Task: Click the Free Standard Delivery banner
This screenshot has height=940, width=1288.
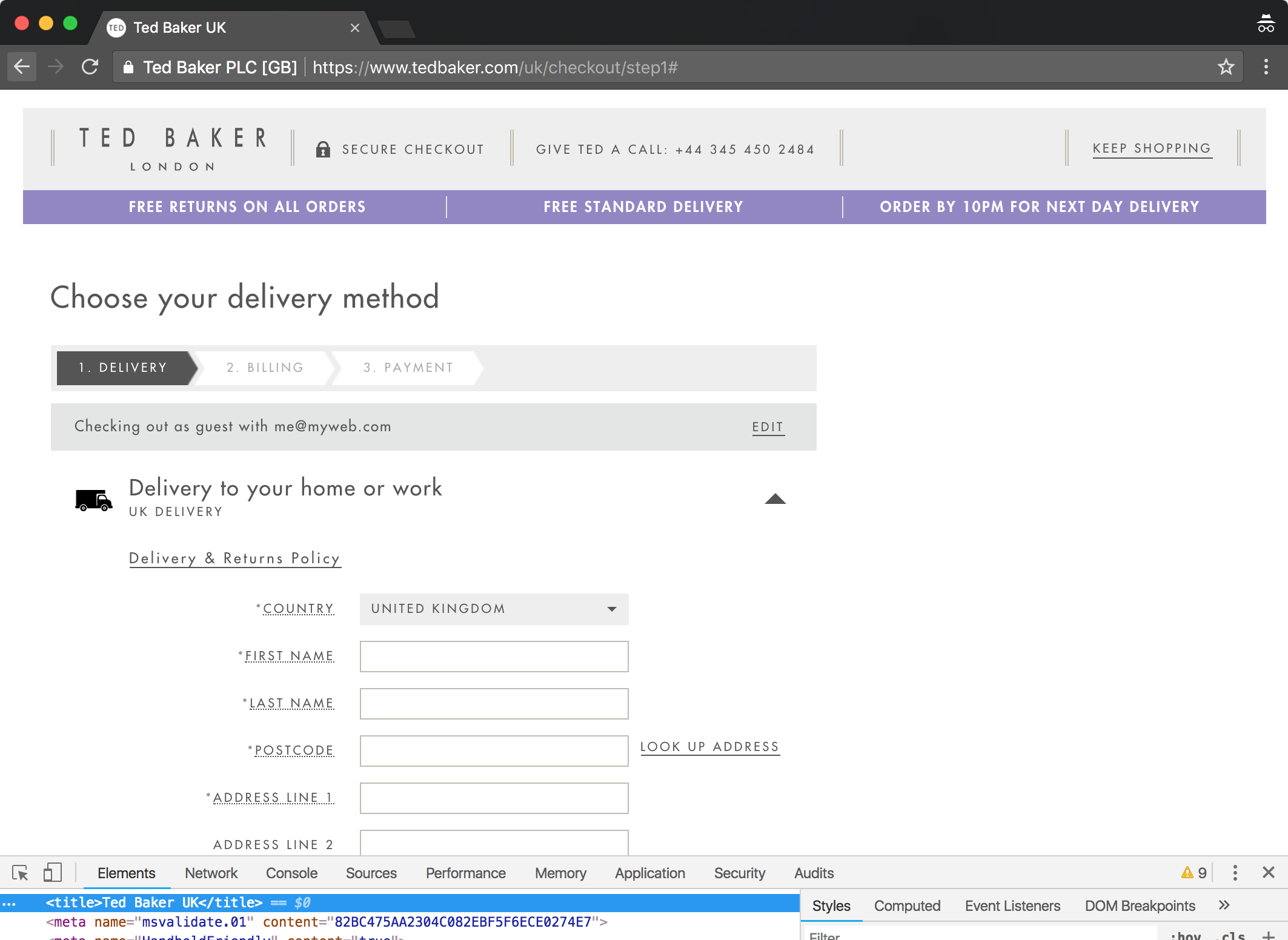Action: tap(643, 207)
